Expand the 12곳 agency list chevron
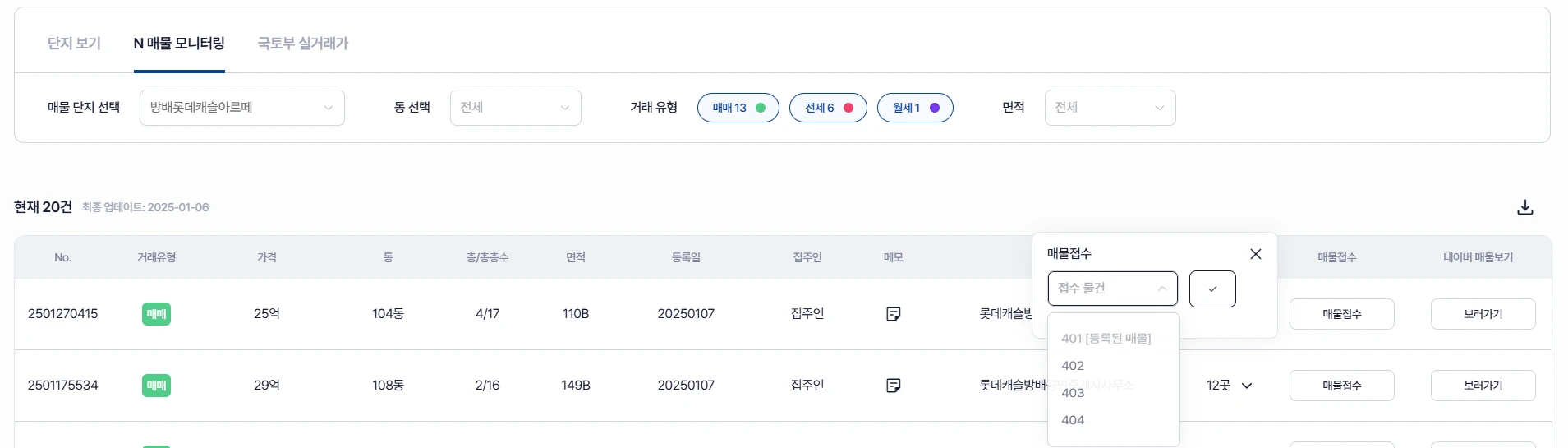Viewport: 1568px width, 448px height. tap(1246, 386)
